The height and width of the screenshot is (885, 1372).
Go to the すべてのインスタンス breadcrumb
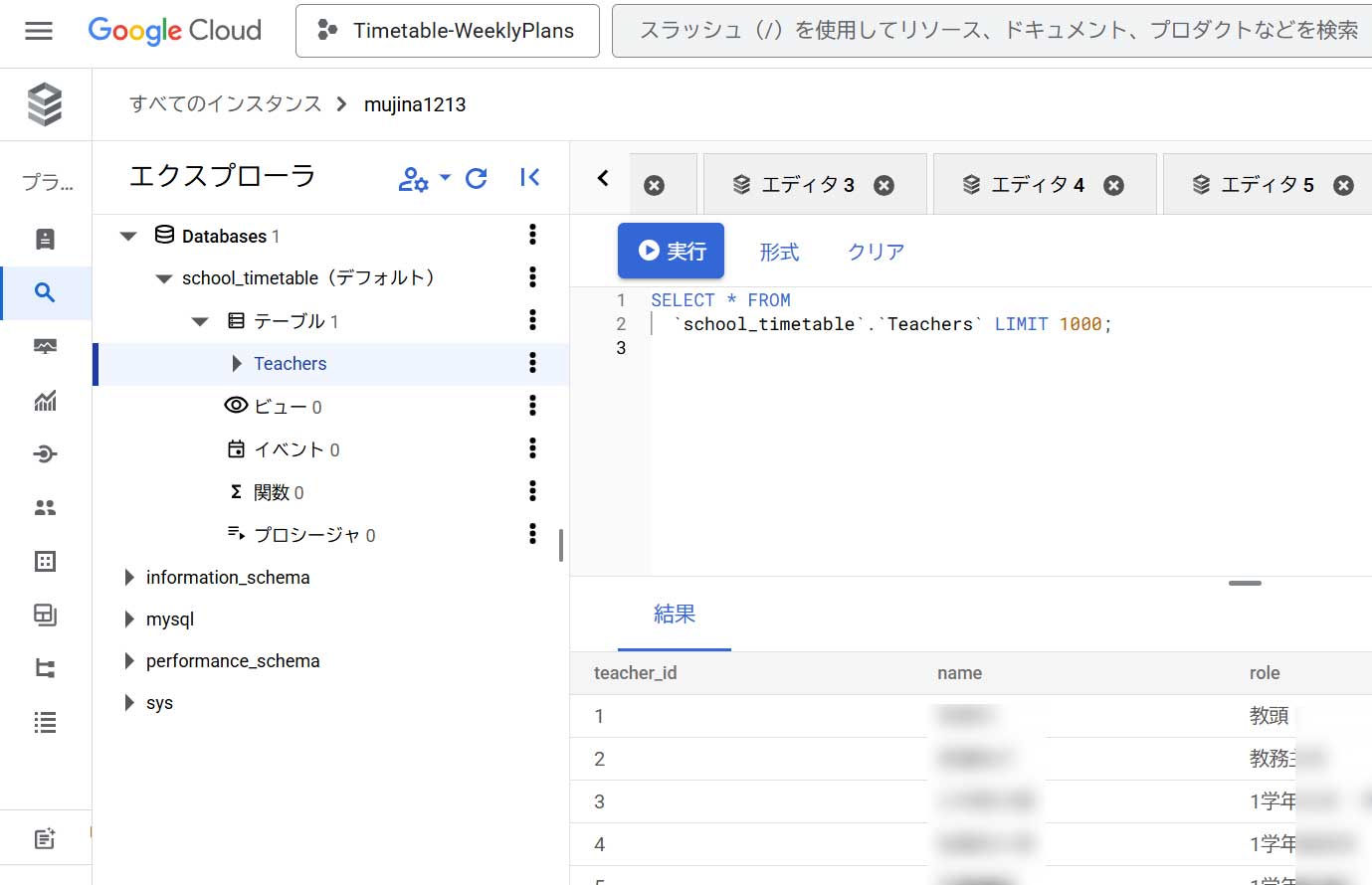226,104
